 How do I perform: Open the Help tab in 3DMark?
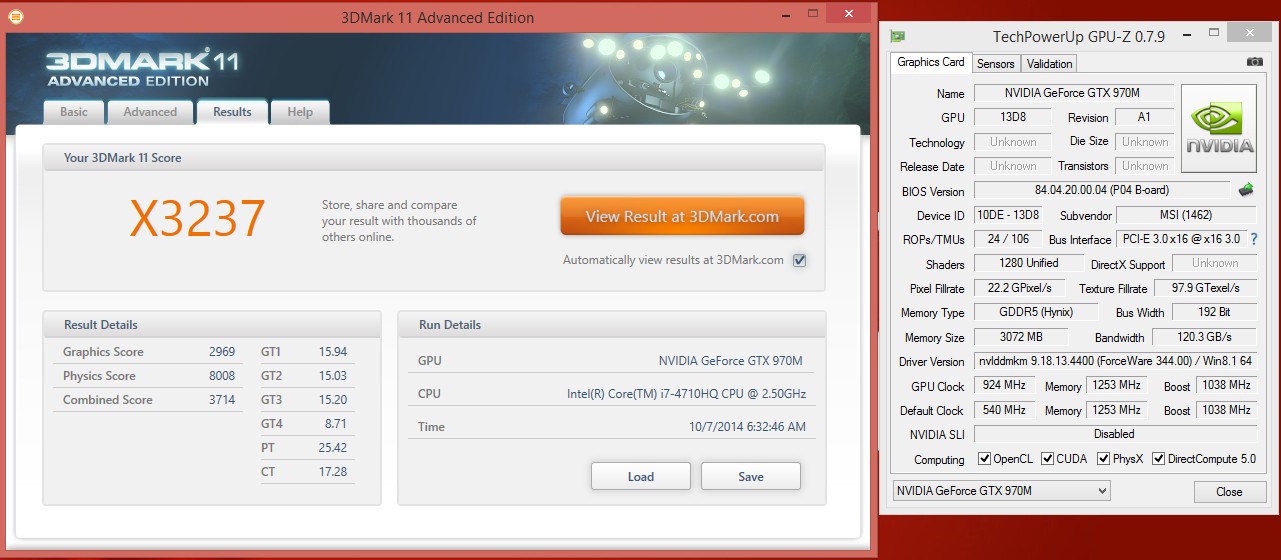300,112
